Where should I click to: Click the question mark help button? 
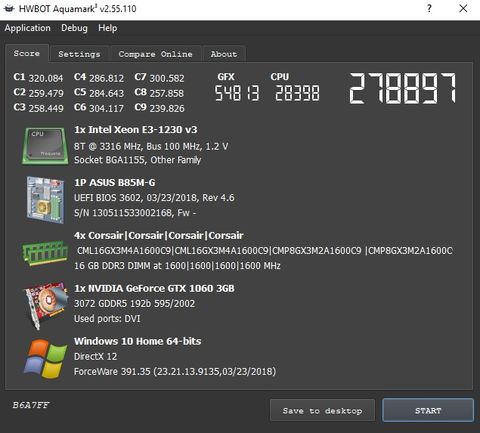pyautogui.click(x=430, y=8)
